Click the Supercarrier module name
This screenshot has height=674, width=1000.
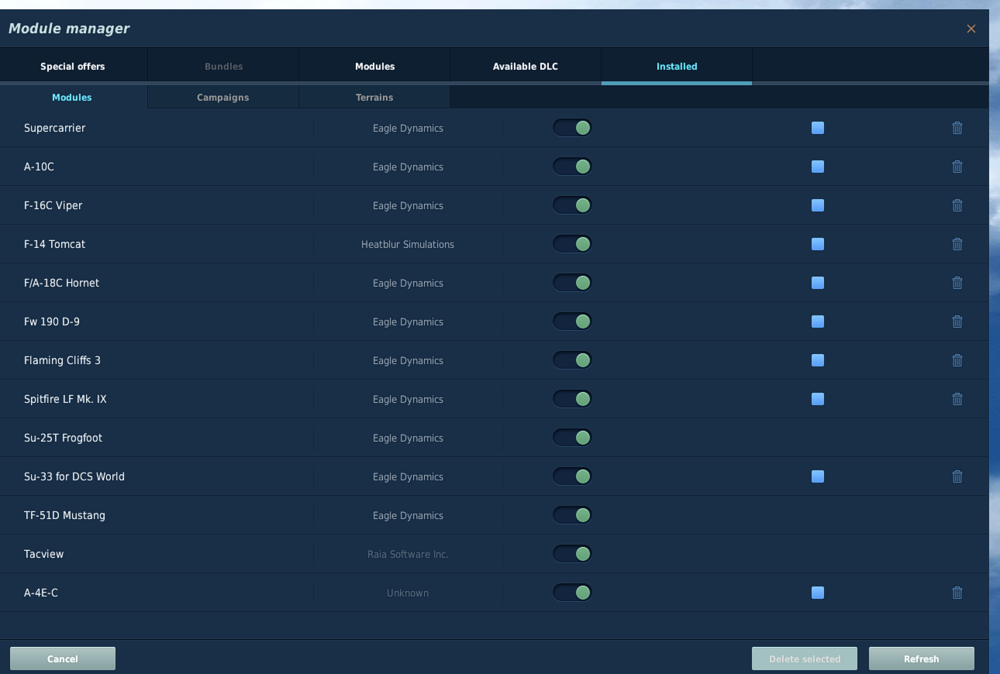coord(55,128)
